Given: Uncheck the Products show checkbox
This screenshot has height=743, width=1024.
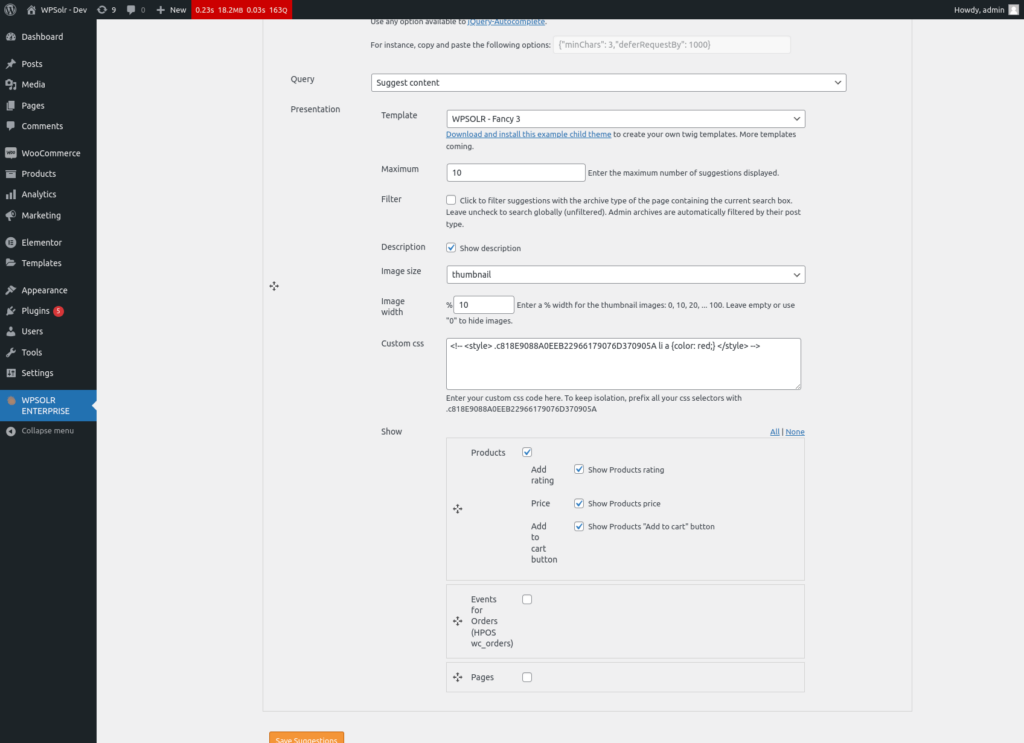Looking at the screenshot, I should (x=527, y=452).
